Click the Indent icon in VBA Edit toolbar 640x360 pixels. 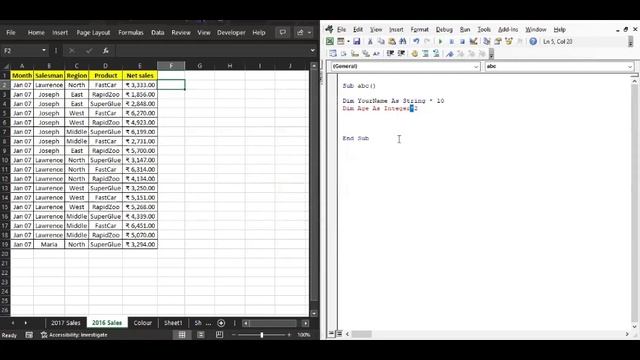(390, 53)
